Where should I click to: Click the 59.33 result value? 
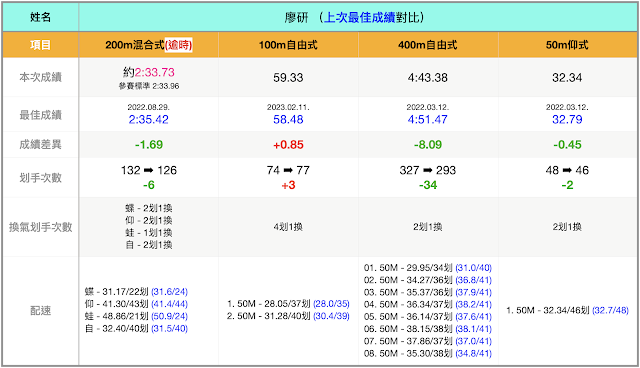point(288,78)
